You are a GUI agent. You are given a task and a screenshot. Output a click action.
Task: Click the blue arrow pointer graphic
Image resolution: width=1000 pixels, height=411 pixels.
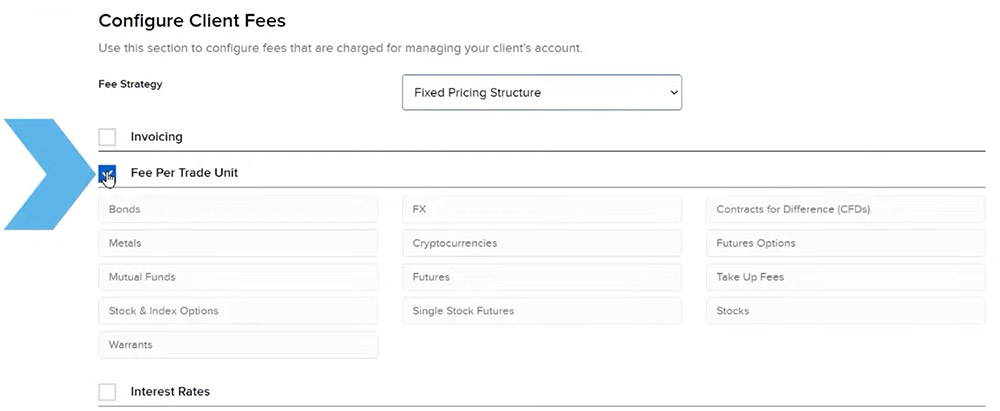pyautogui.click(x=48, y=174)
